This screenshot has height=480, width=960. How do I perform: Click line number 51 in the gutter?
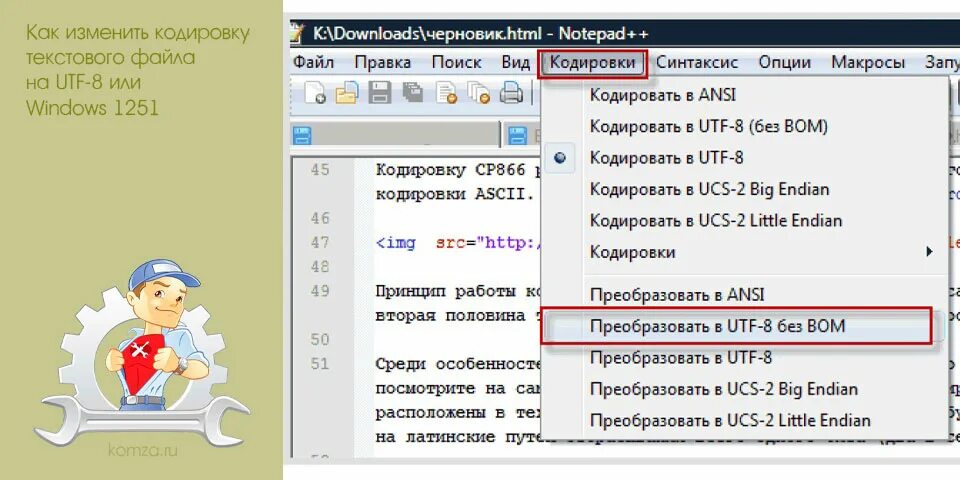tap(320, 364)
